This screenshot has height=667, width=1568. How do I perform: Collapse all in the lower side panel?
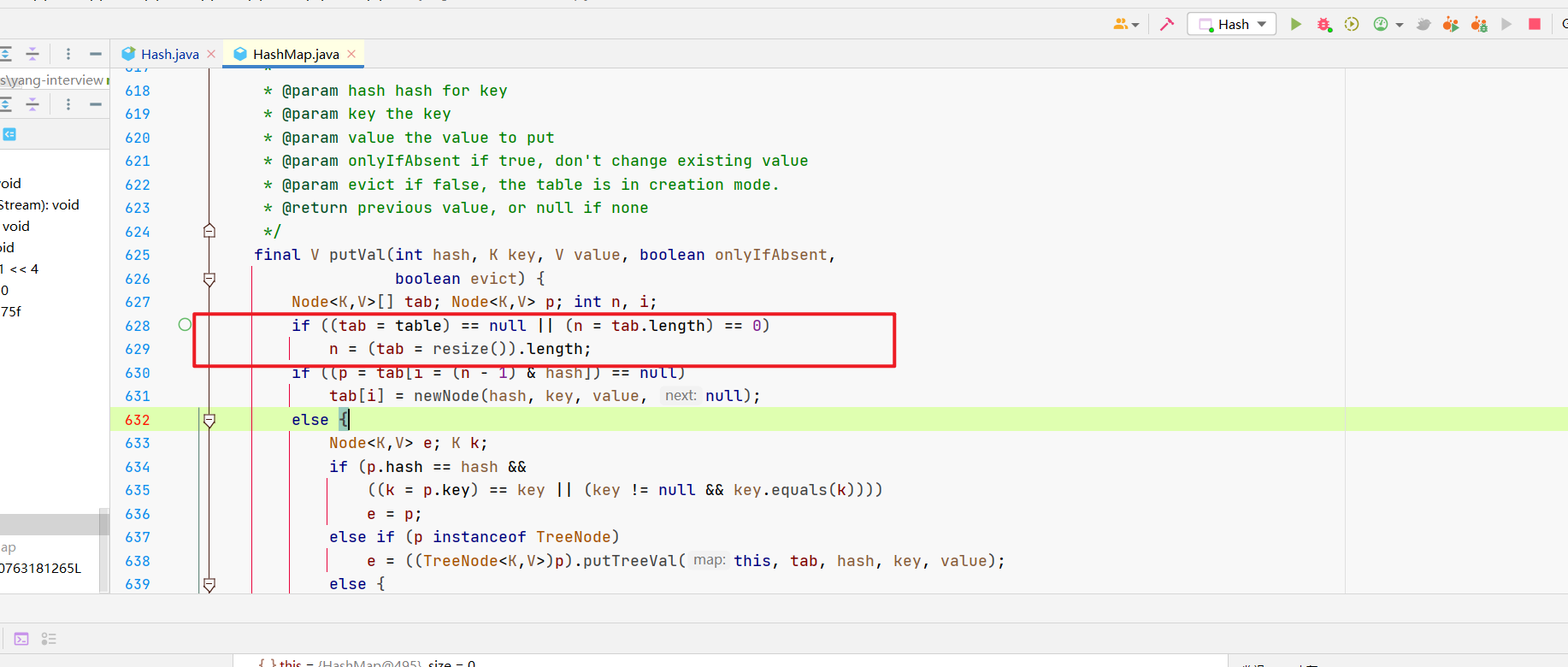click(32, 104)
